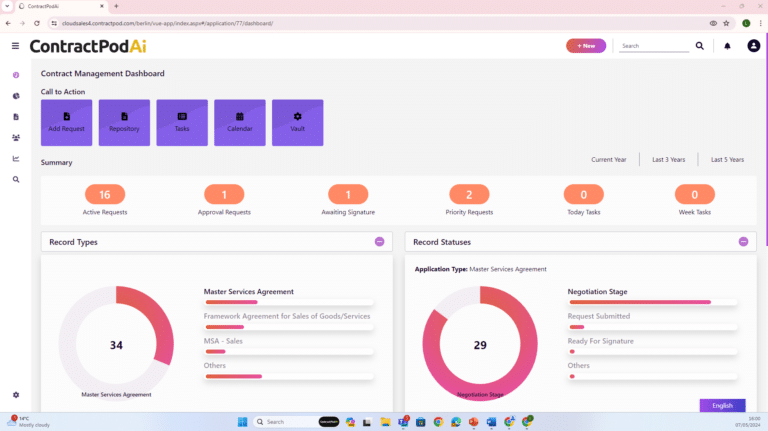This screenshot has width=768, height=431.
Task: Select the Current Year filter
Action: click(608, 160)
